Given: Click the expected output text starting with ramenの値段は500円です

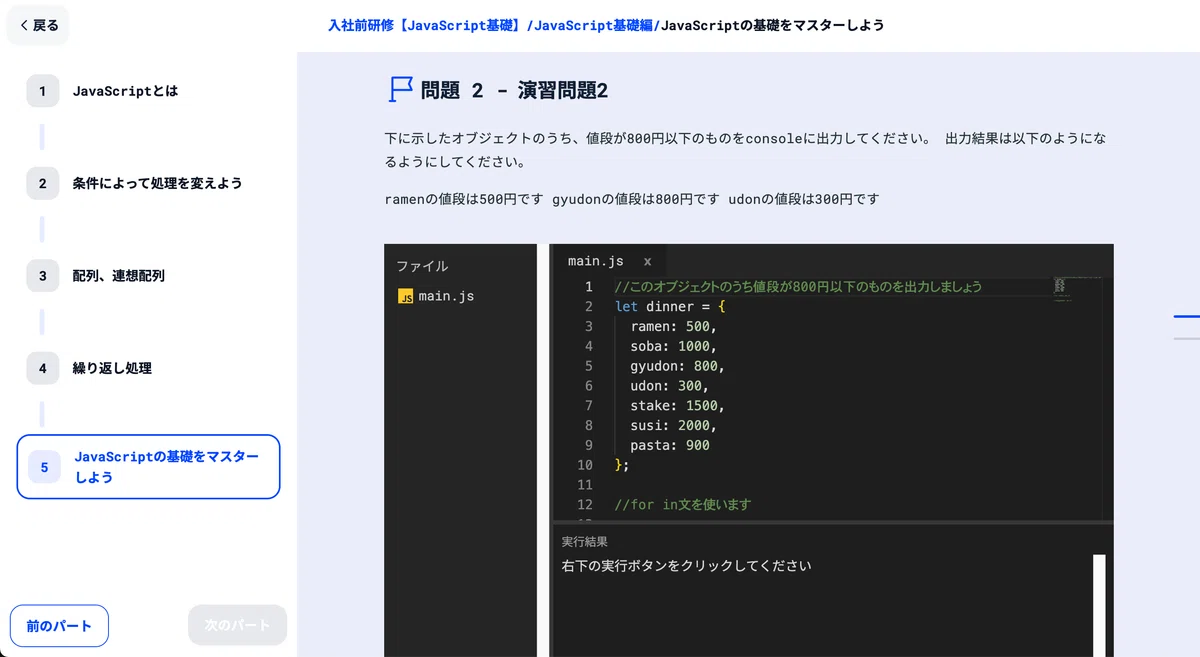Looking at the screenshot, I should [x=632, y=199].
